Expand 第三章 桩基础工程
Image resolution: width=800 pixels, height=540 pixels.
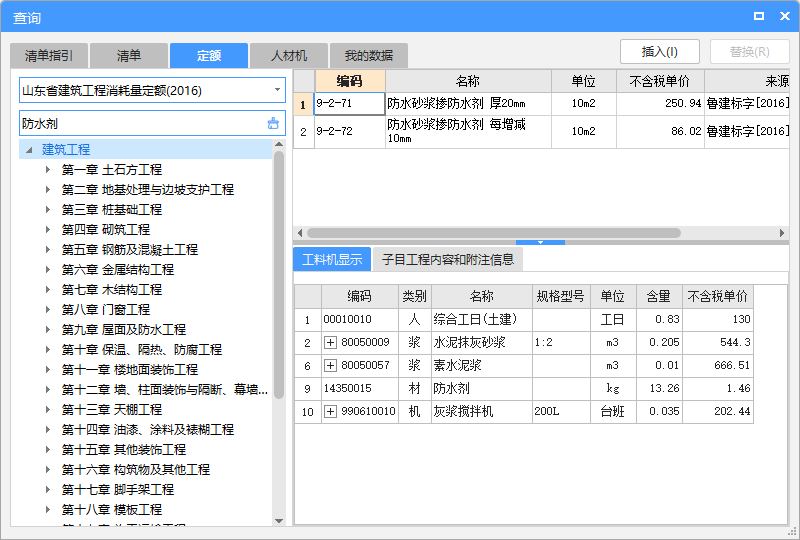tap(47, 209)
